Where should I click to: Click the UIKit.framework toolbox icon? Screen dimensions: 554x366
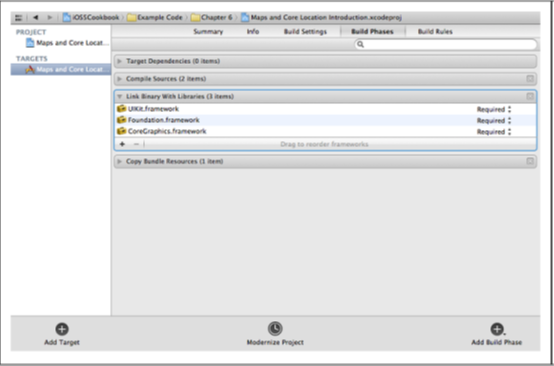tap(122, 109)
